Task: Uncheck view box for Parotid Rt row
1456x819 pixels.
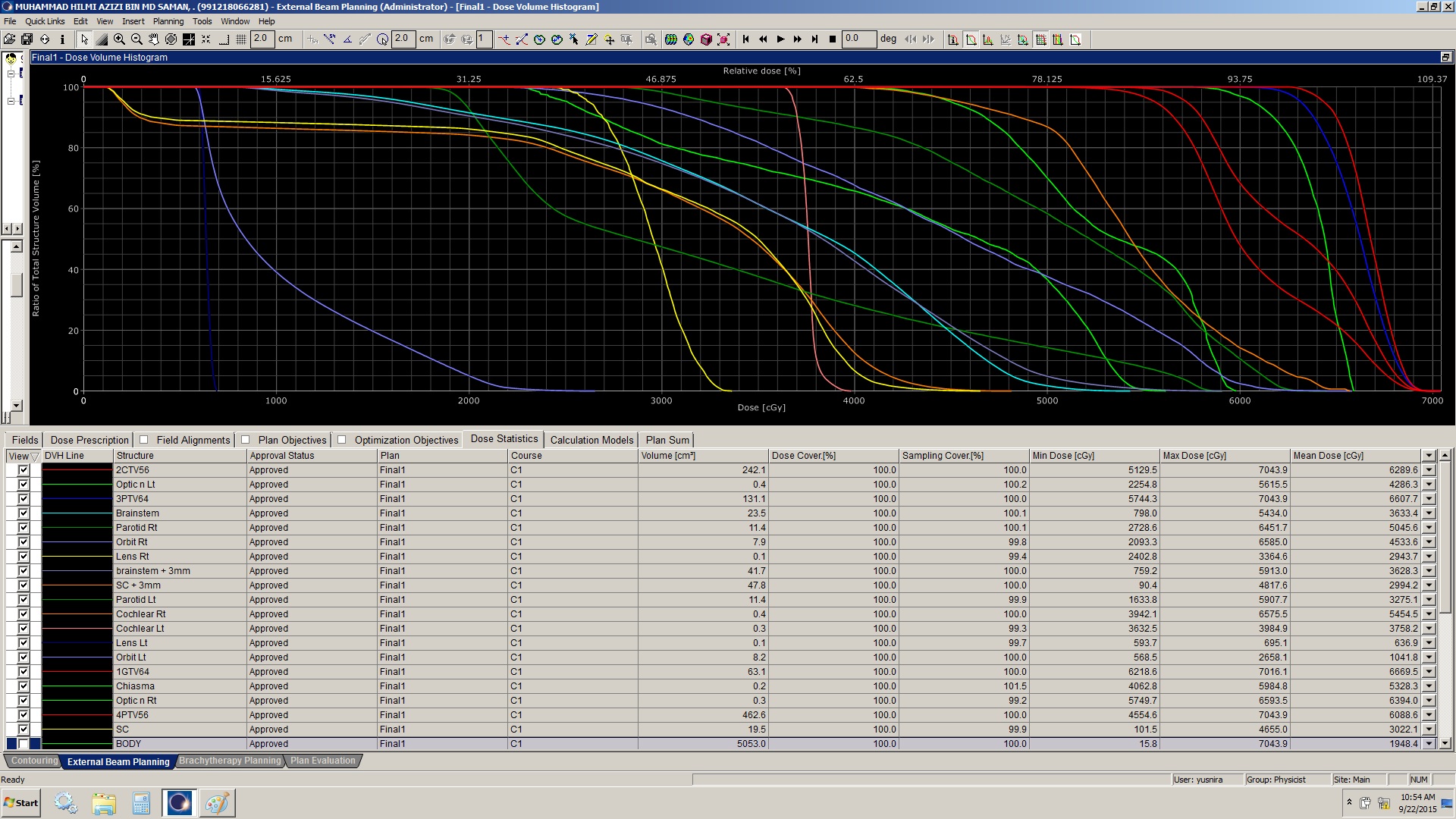Action: click(x=24, y=528)
